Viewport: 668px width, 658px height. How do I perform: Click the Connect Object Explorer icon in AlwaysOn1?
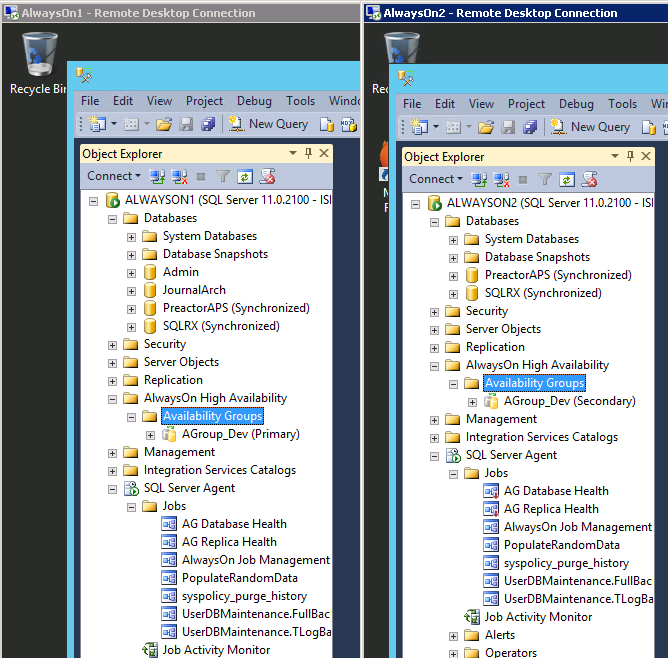[x=157, y=176]
